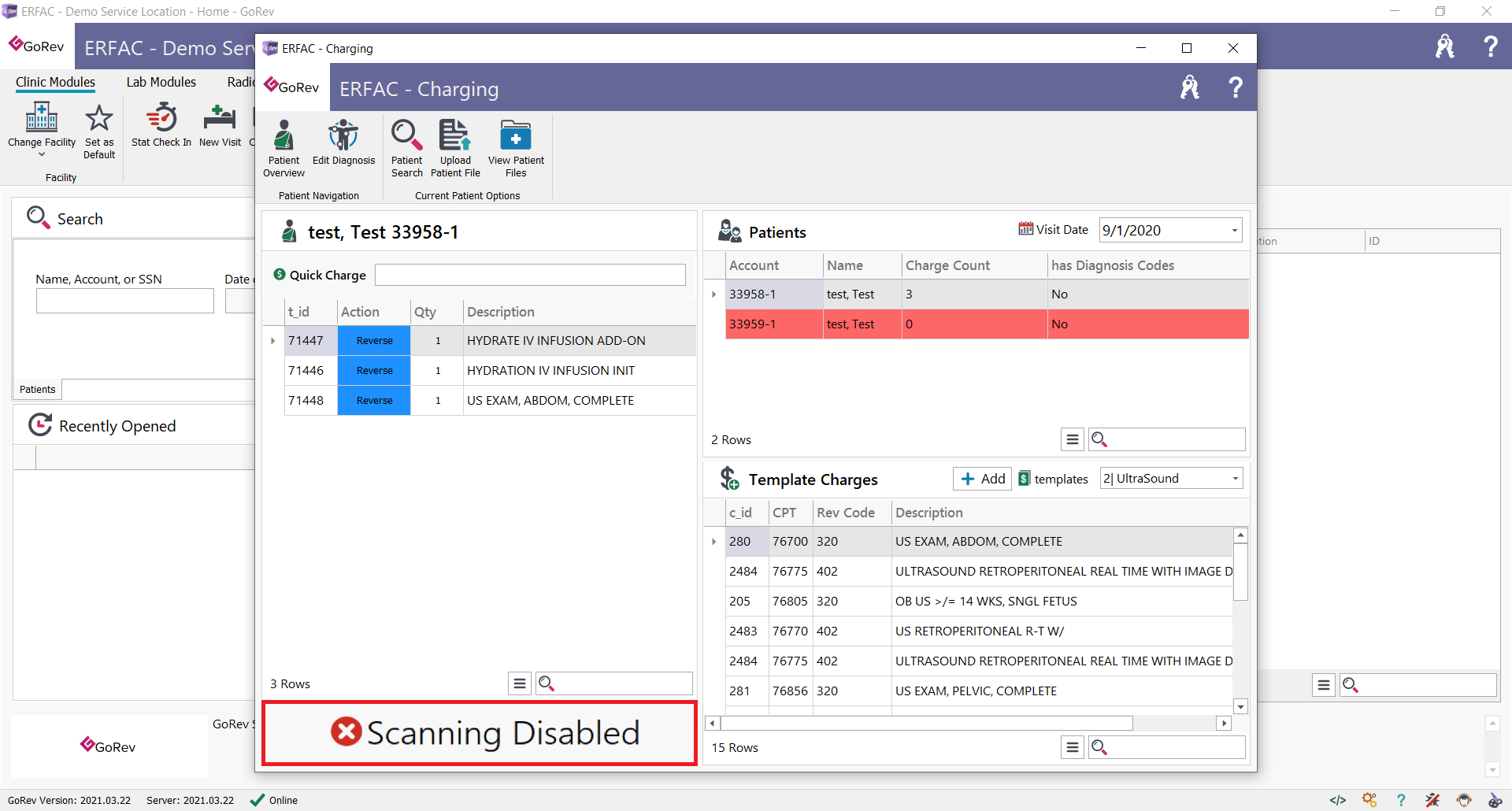Open grid menu icon below Patients table
Image resolution: width=1512 pixels, height=811 pixels.
point(1073,439)
